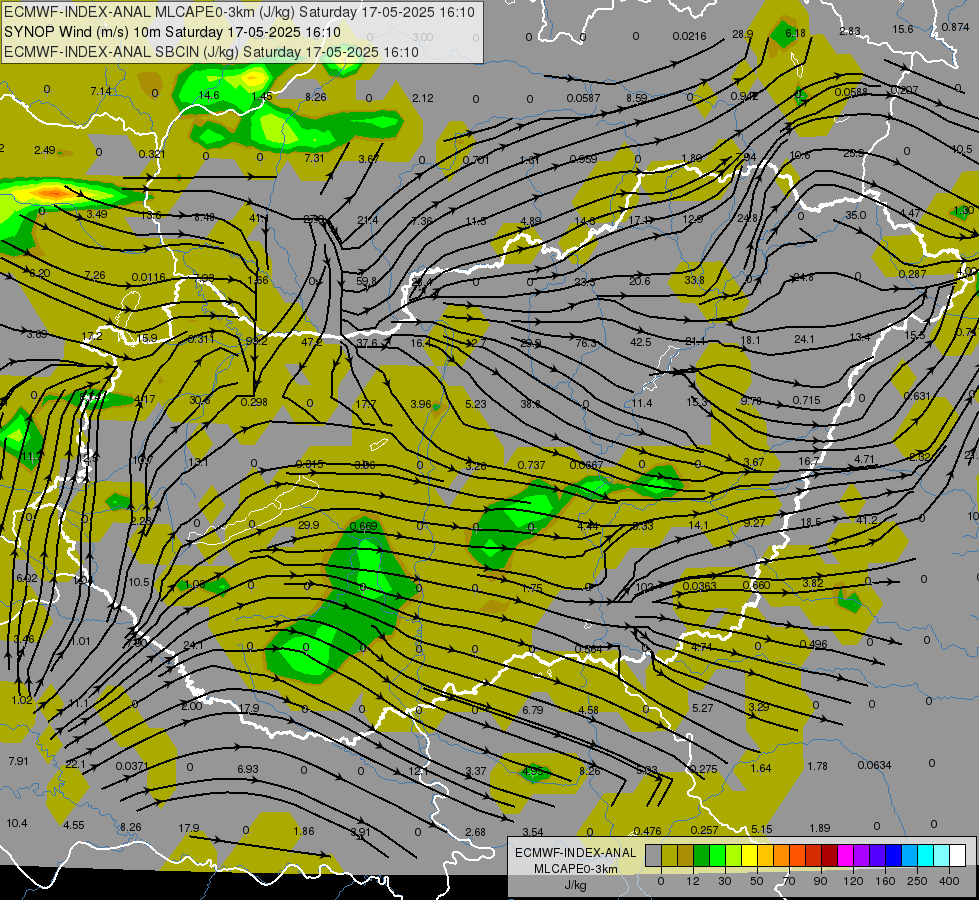Click the map value 22.1

pos(75,764)
